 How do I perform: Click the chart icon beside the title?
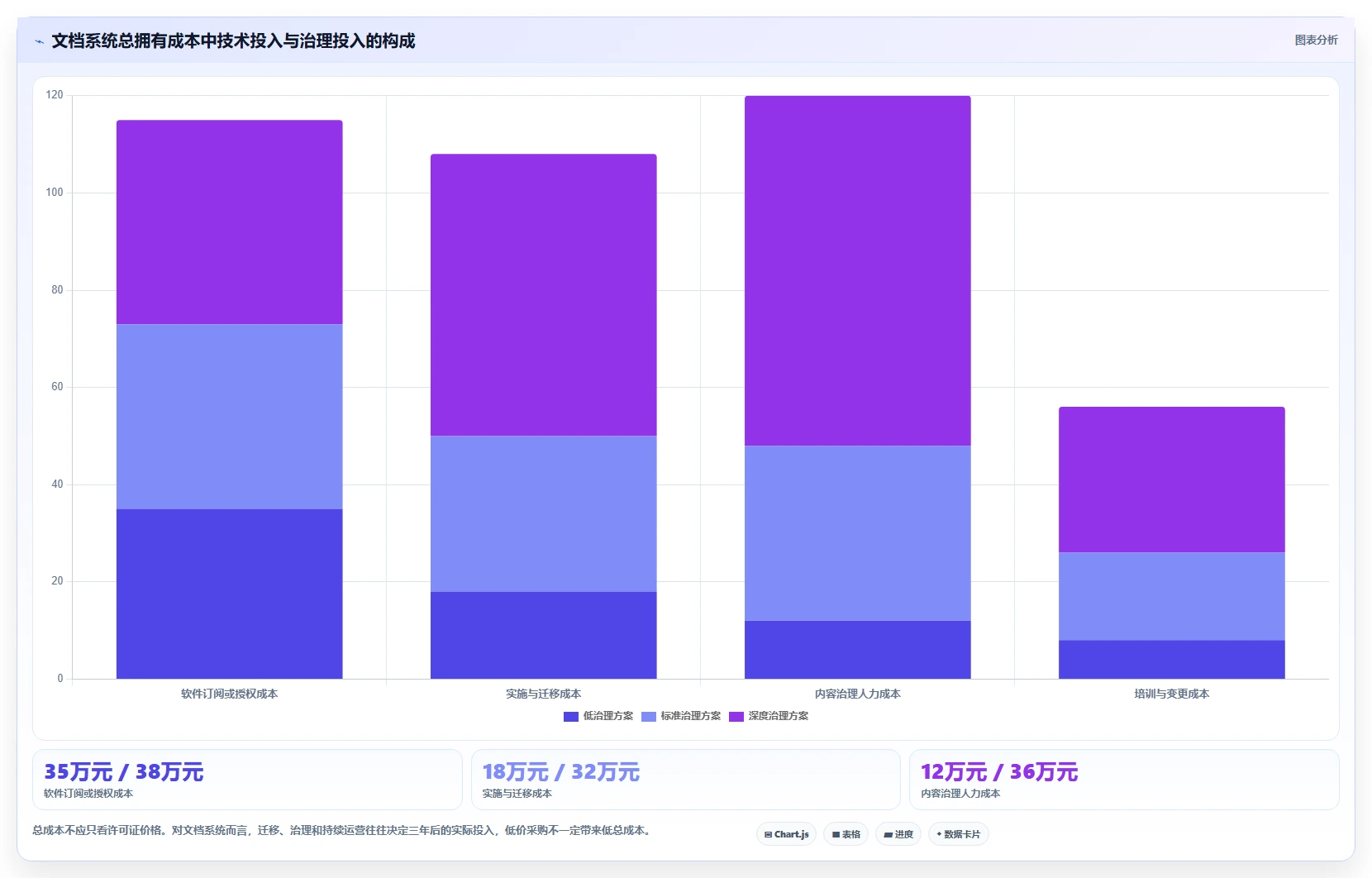coord(39,41)
